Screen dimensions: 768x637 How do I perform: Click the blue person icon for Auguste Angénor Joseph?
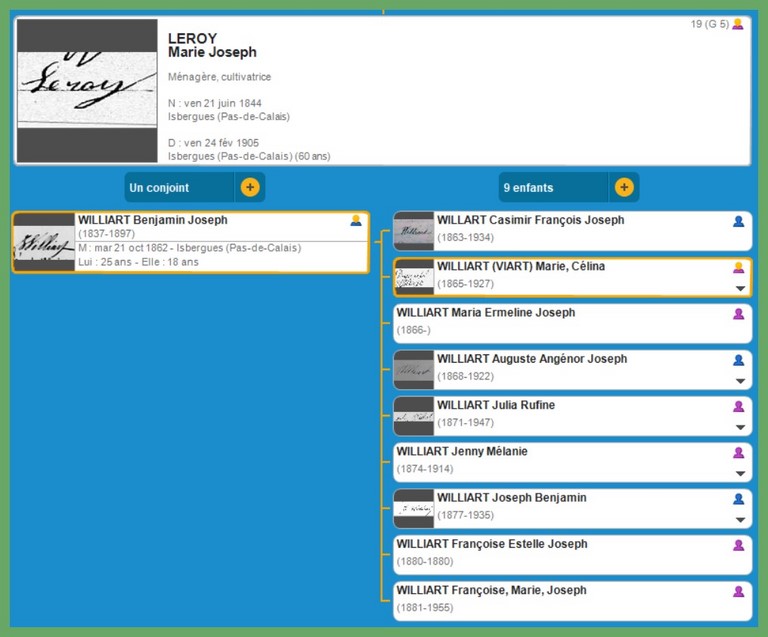point(739,360)
